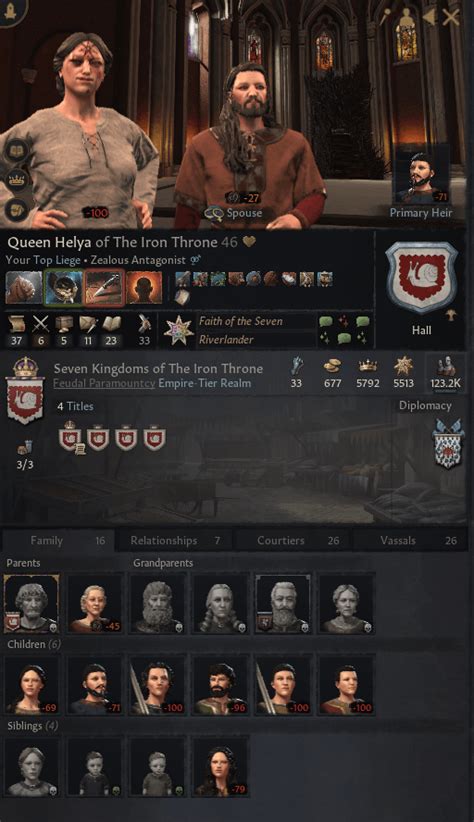
Task: Switch to the Relationships tab
Action: tap(175, 540)
